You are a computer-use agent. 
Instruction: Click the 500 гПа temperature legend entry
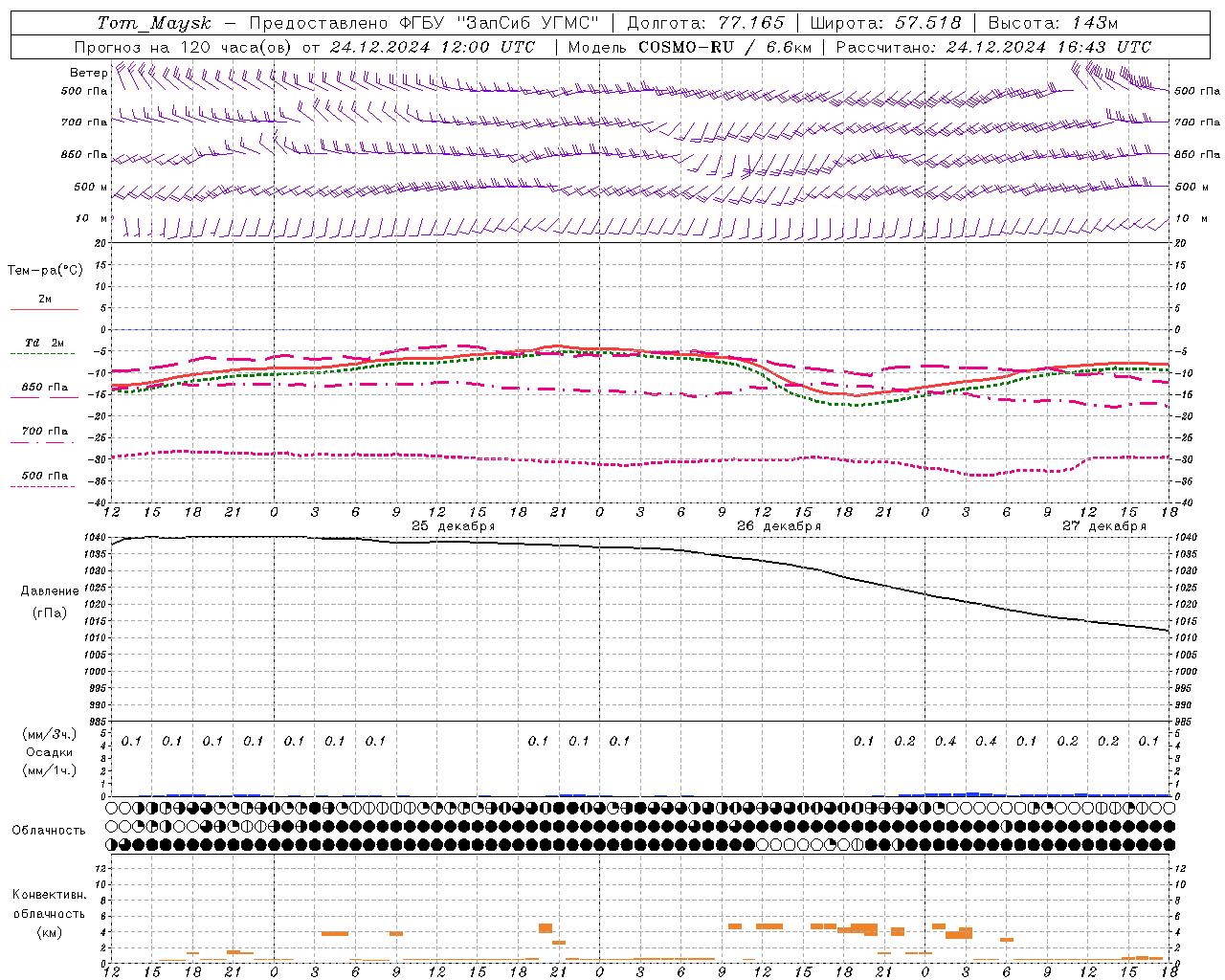[44, 475]
